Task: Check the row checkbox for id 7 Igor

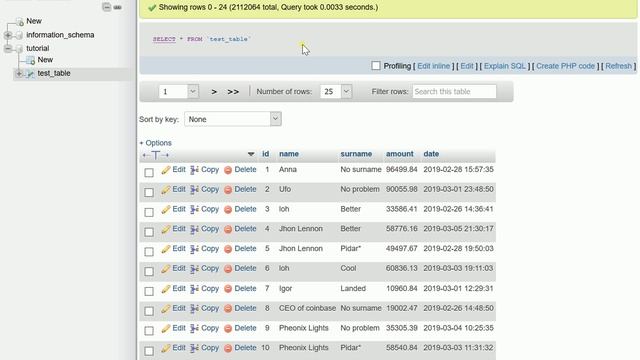Action: pyautogui.click(x=149, y=291)
